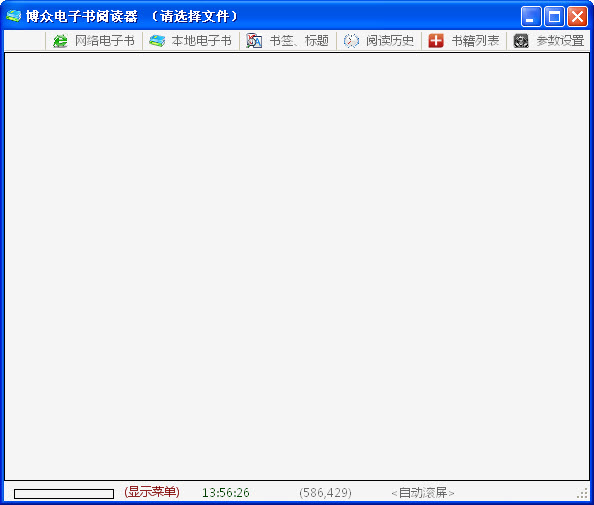The width and height of the screenshot is (594, 505).
Task: Click the empty reading content area
Action: 297,267
